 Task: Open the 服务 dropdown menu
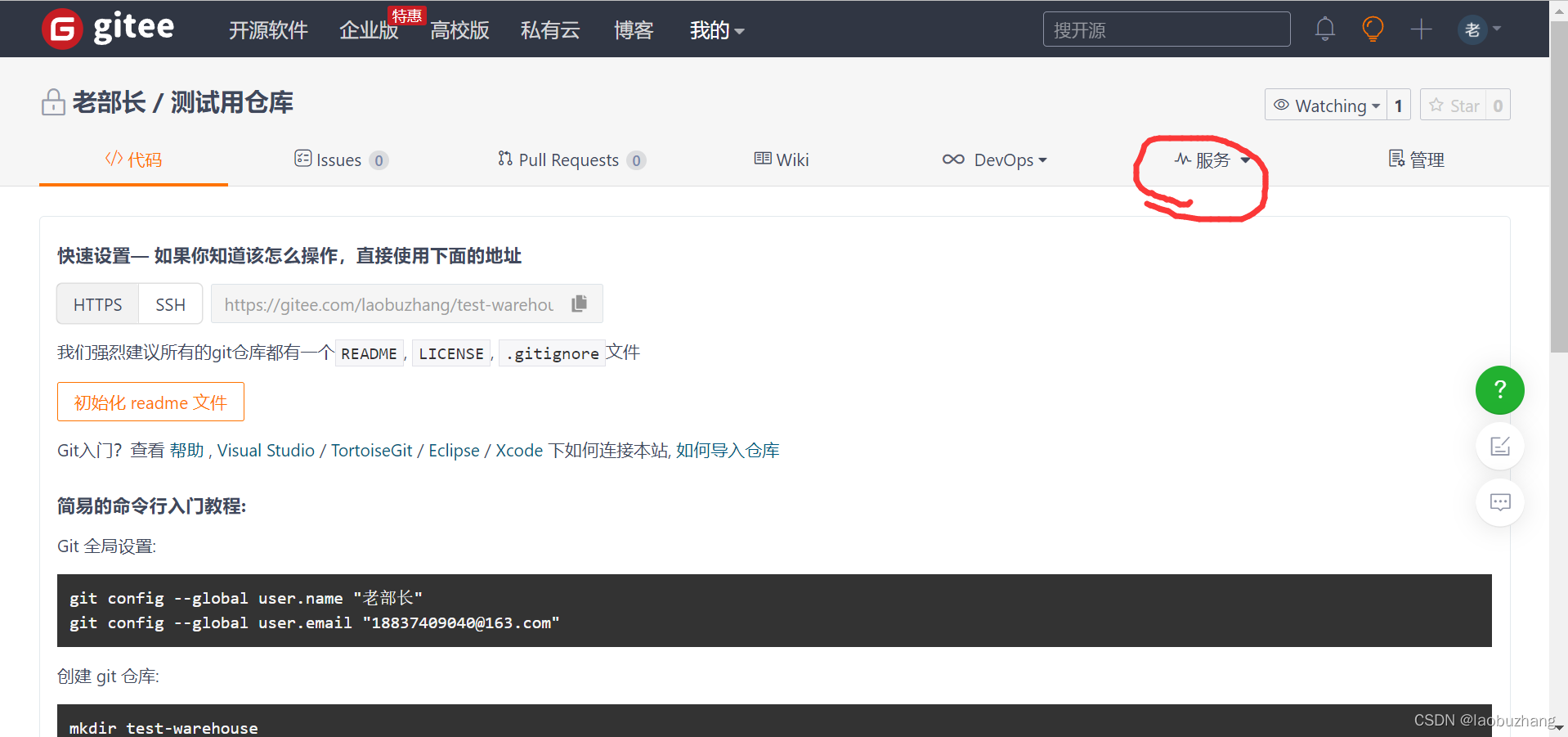[1212, 160]
